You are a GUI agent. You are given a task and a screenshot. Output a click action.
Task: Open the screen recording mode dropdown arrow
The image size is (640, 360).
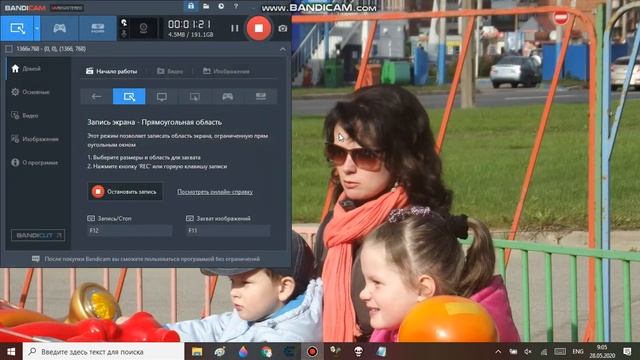tap(37, 28)
